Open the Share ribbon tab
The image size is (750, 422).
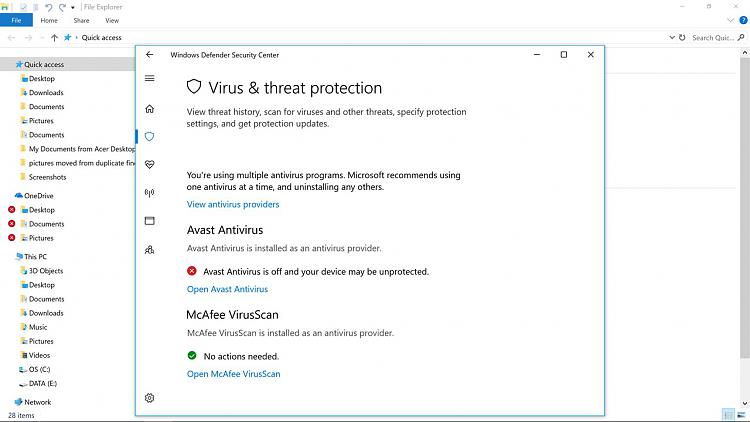(x=81, y=20)
